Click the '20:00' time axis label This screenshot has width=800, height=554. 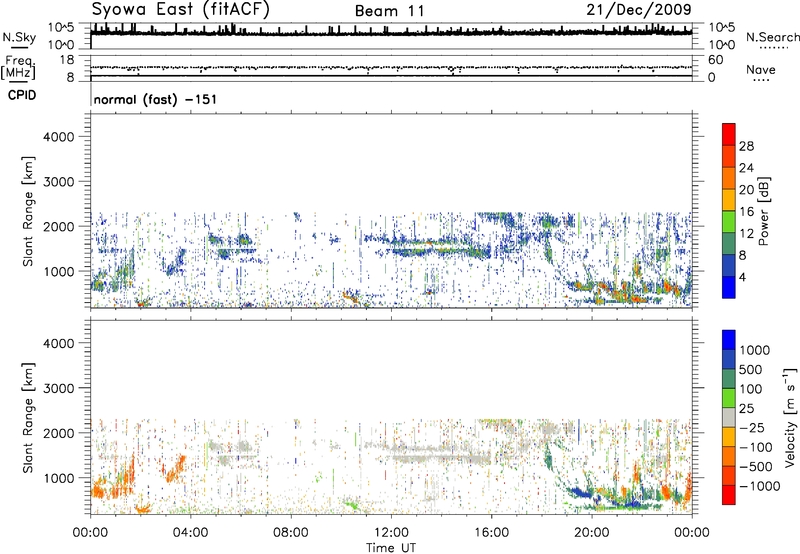pyautogui.click(x=591, y=533)
